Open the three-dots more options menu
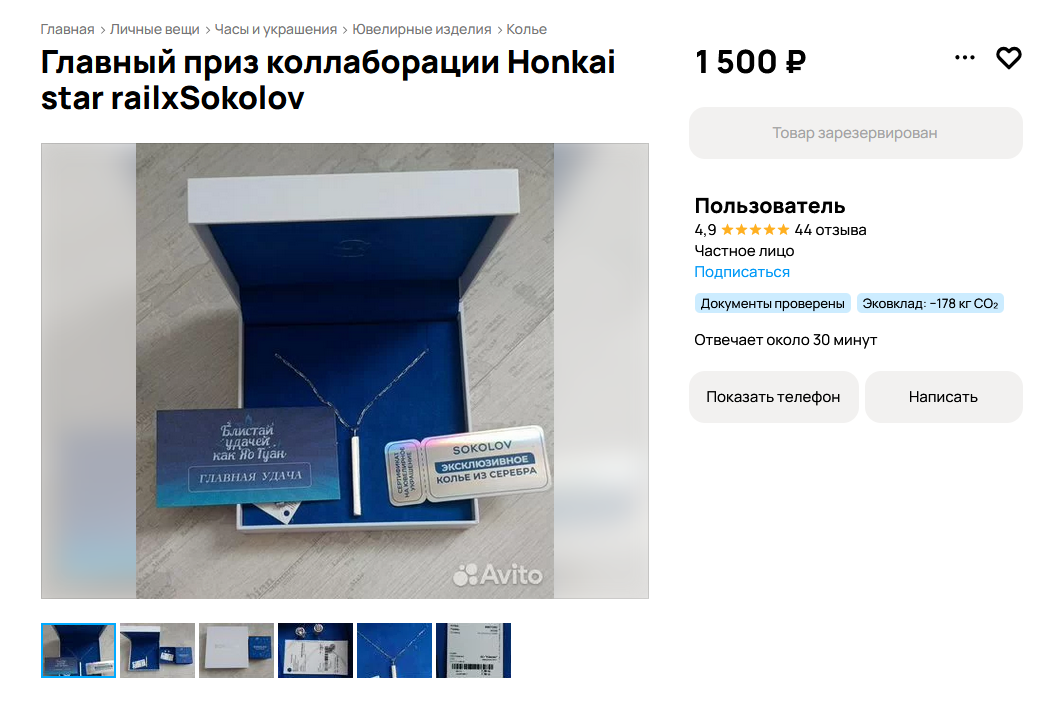This screenshot has width=1059, height=721. point(964,57)
